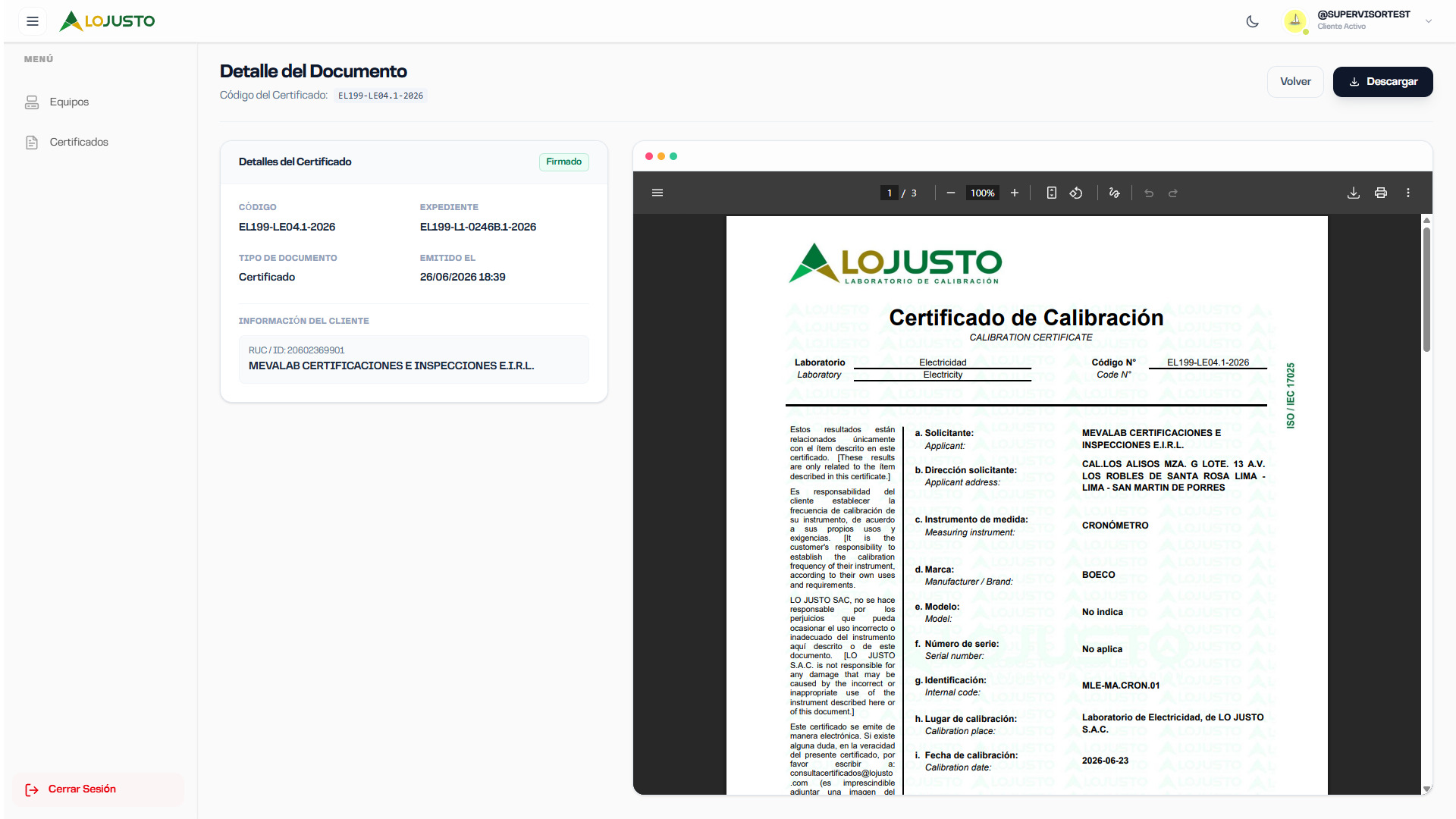Click the PDF page number field
Viewport: 1456px width, 819px height.
point(890,193)
